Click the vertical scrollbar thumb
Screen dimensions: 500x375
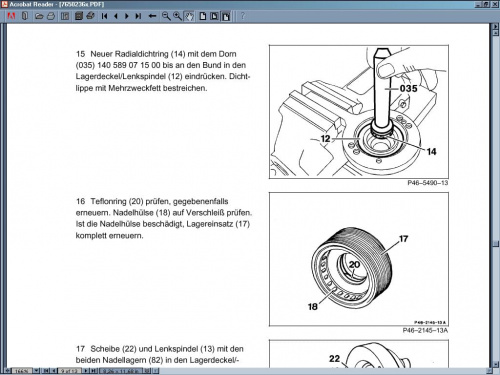[495, 243]
